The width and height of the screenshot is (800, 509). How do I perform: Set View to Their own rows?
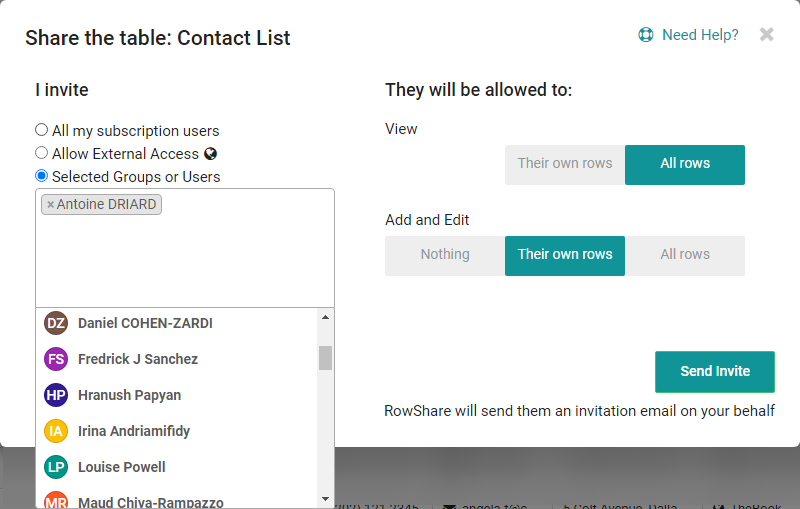coord(565,165)
